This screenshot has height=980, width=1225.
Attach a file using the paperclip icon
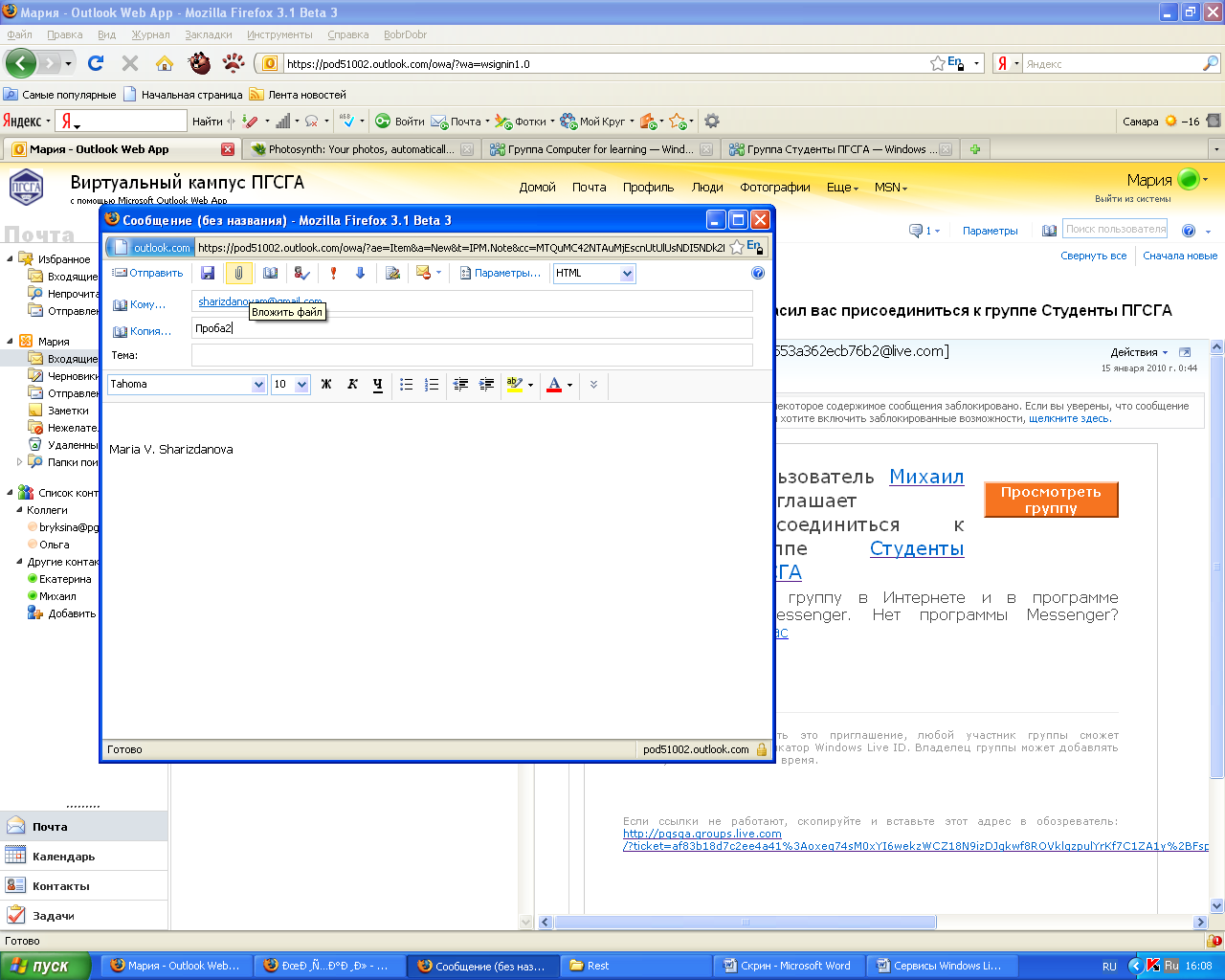pyautogui.click(x=238, y=274)
